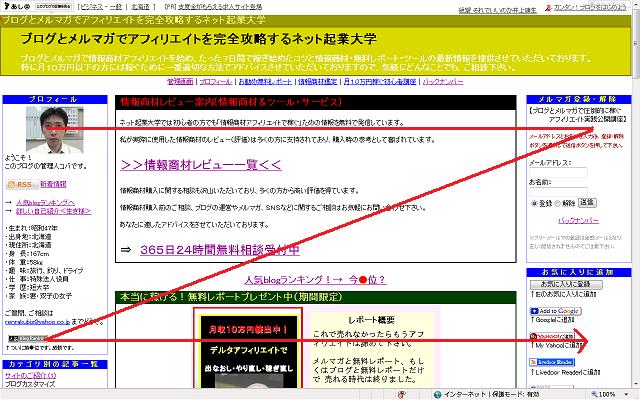Click the magnifier zoom icon in status bar
Image resolution: width=640 pixels, height=400 pixels.
click(x=594, y=394)
